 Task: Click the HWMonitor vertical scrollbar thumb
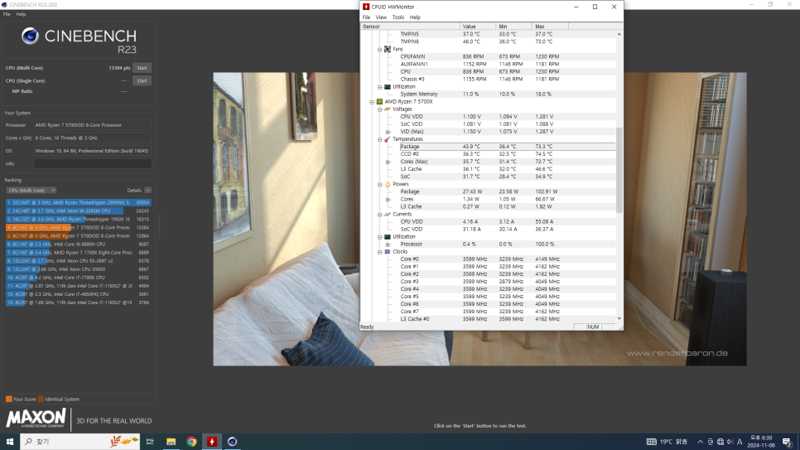click(x=619, y=170)
